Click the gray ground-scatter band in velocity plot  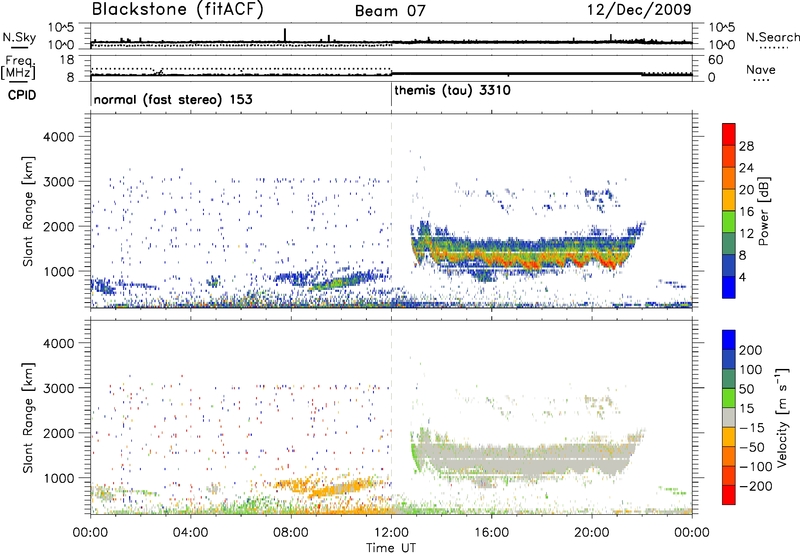526,459
